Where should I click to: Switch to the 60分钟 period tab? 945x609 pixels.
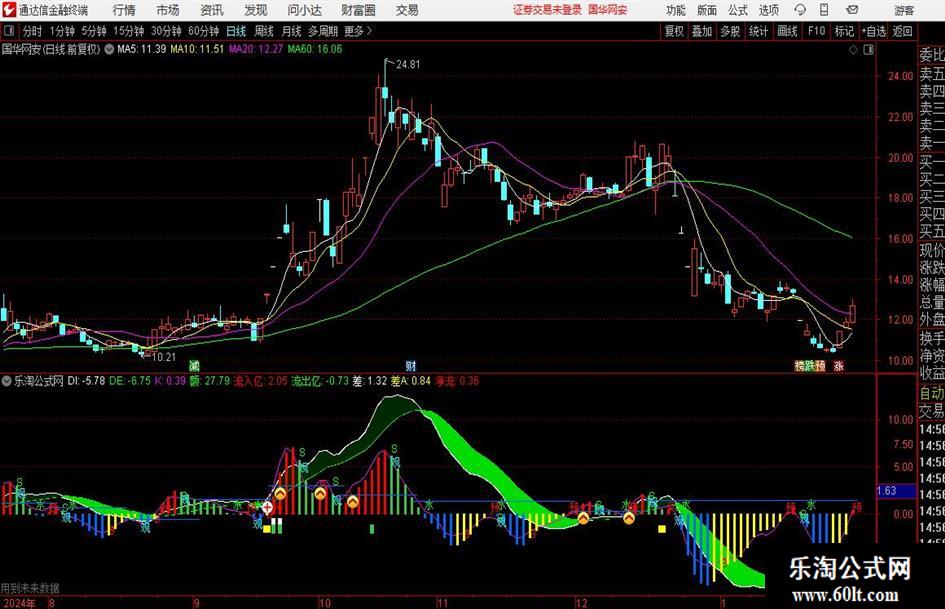click(x=204, y=31)
